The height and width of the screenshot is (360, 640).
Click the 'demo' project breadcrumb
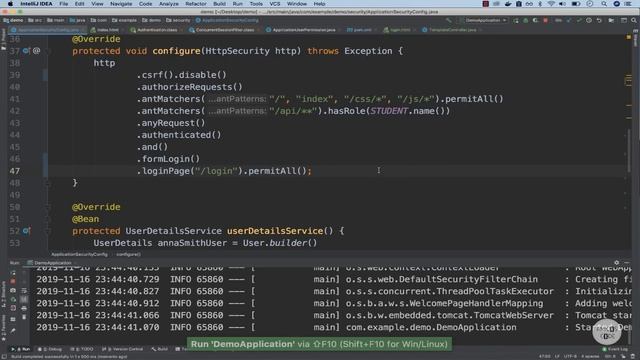[13, 20]
